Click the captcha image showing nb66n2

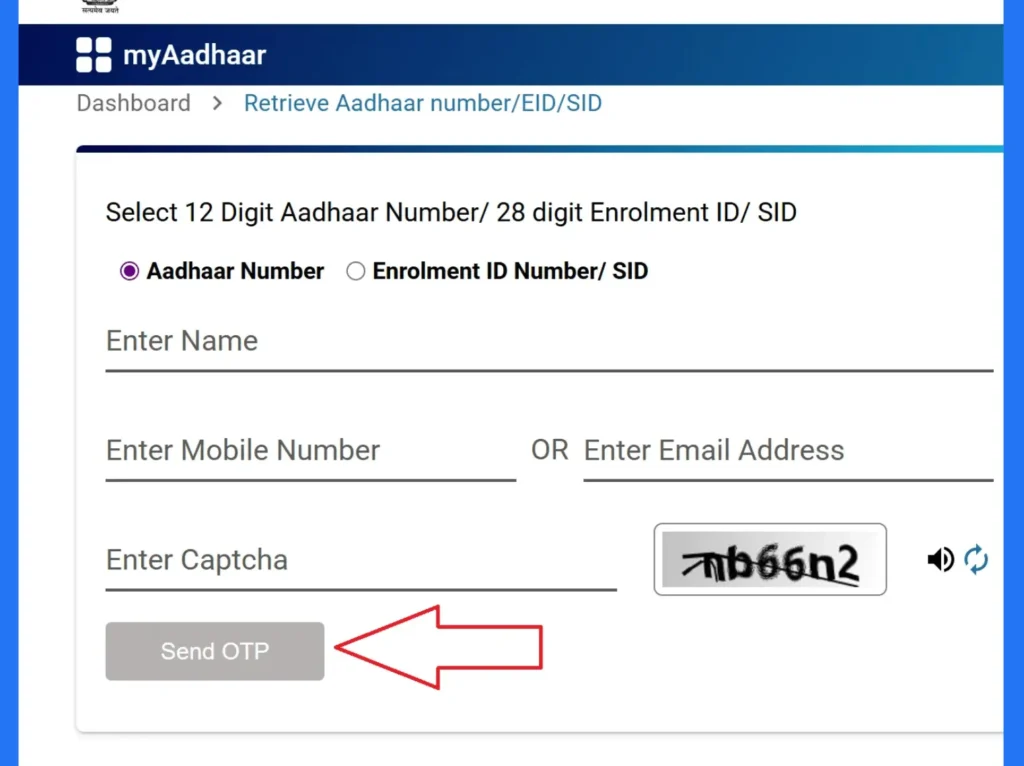point(770,559)
